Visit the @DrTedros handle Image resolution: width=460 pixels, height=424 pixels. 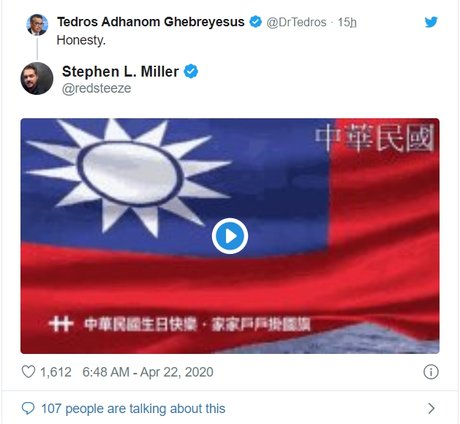[296, 22]
